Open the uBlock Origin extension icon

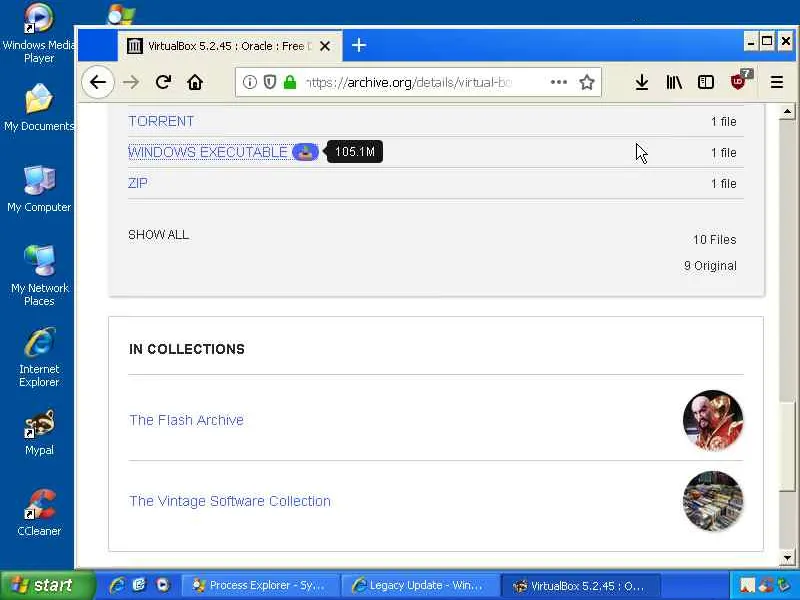pos(739,82)
